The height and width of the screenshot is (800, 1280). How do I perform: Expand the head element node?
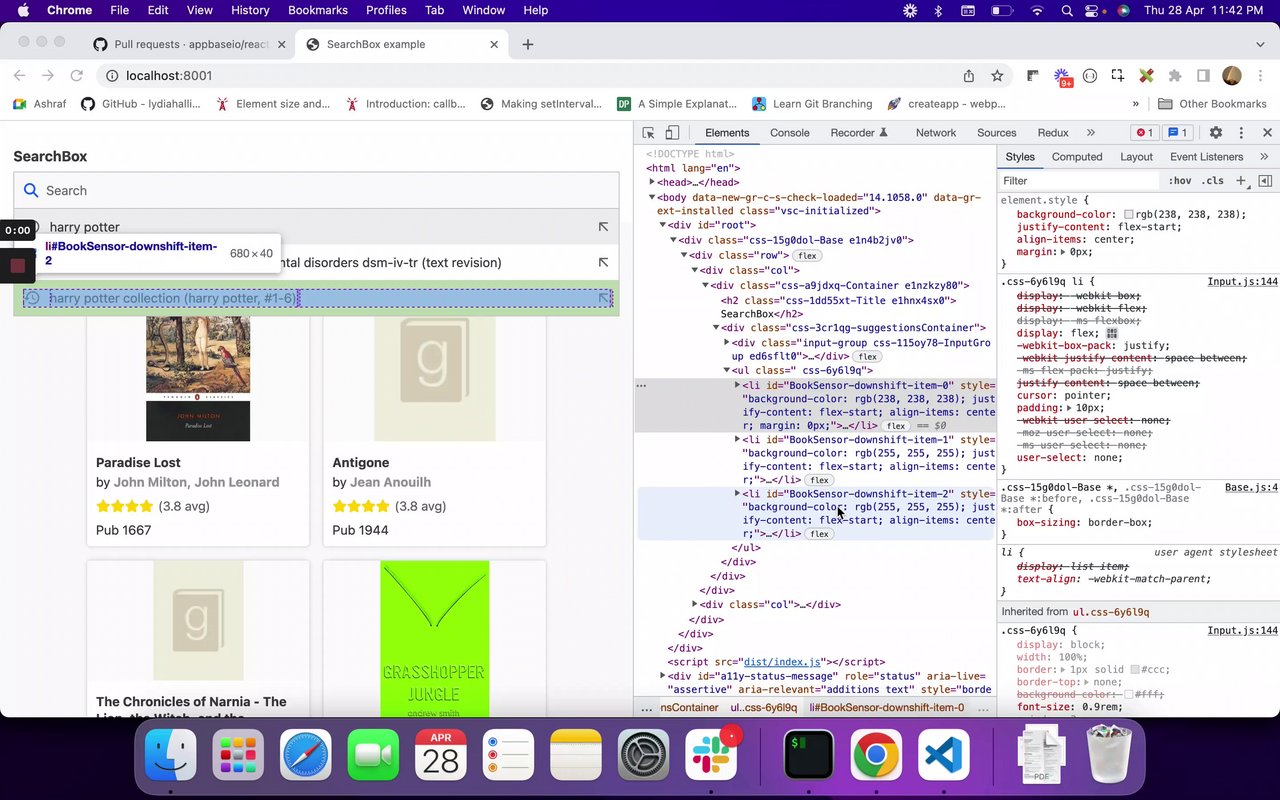coord(653,183)
